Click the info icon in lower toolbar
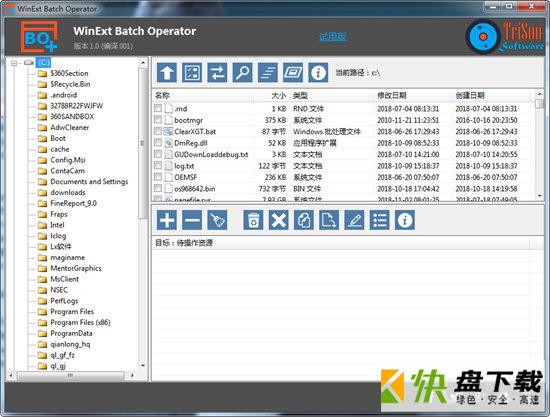The height and width of the screenshot is (417, 550). point(405,220)
